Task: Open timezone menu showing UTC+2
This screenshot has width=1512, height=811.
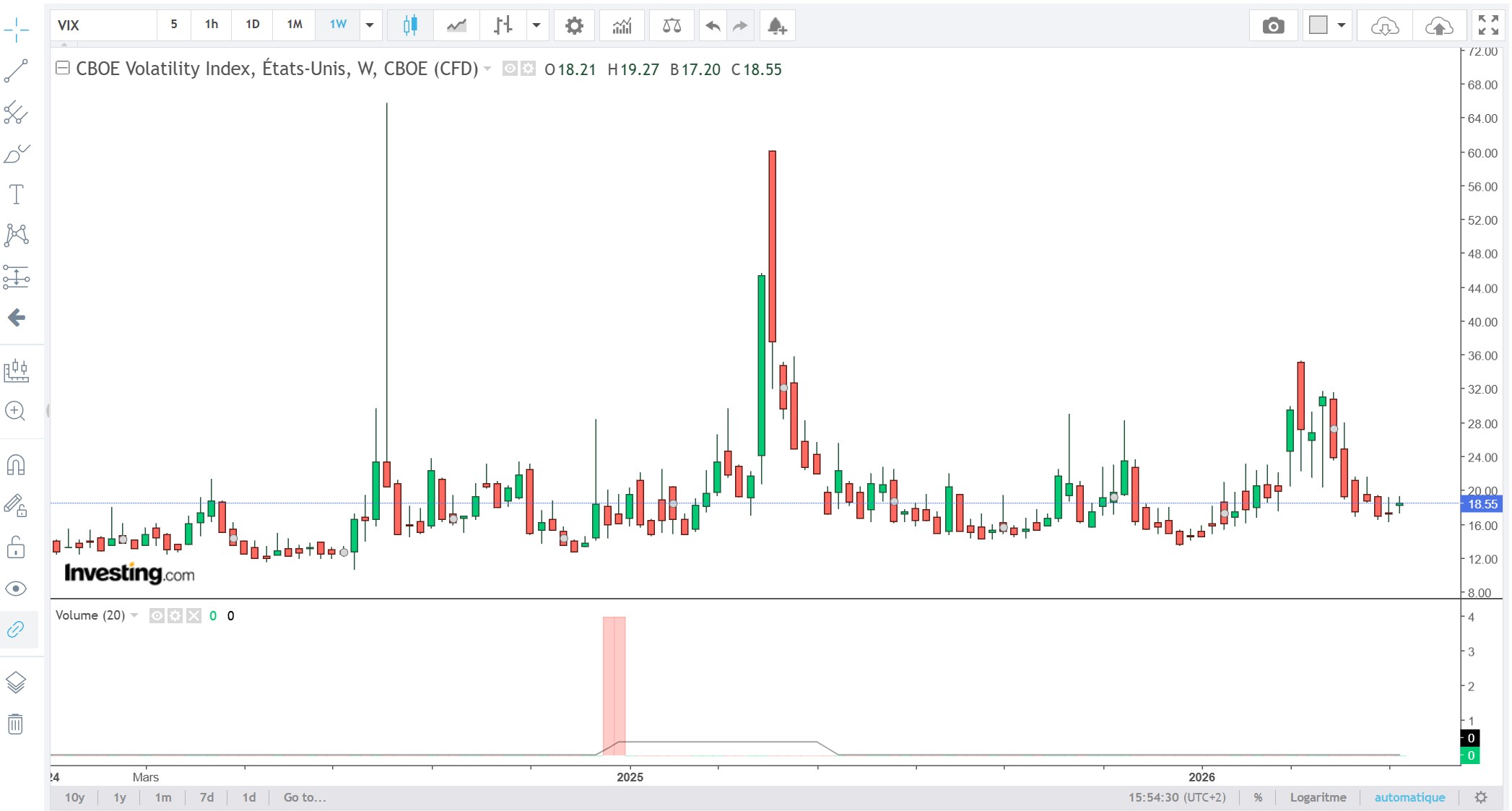Action: click(x=1177, y=797)
